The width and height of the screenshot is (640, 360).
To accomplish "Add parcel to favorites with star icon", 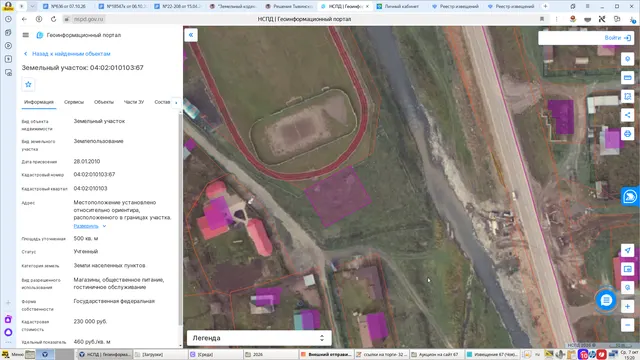I will [28, 84].
